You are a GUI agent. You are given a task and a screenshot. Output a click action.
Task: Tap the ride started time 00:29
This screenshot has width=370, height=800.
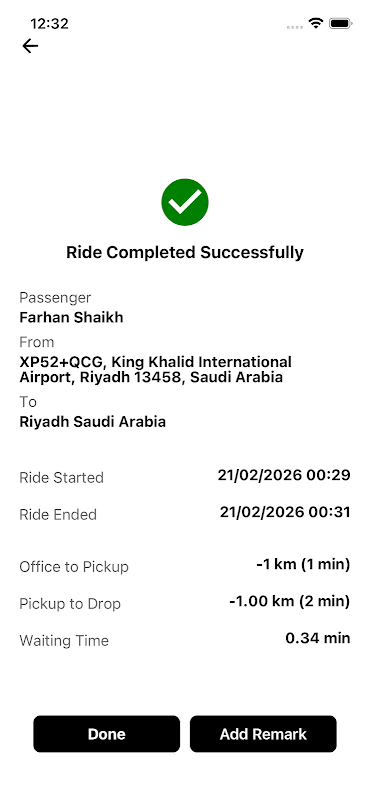[284, 475]
